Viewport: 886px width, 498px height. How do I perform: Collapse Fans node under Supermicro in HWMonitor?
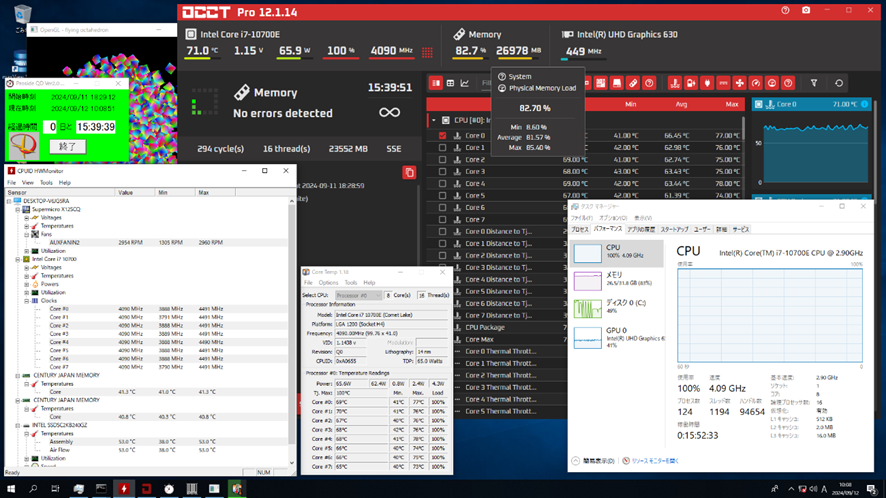click(x=27, y=234)
